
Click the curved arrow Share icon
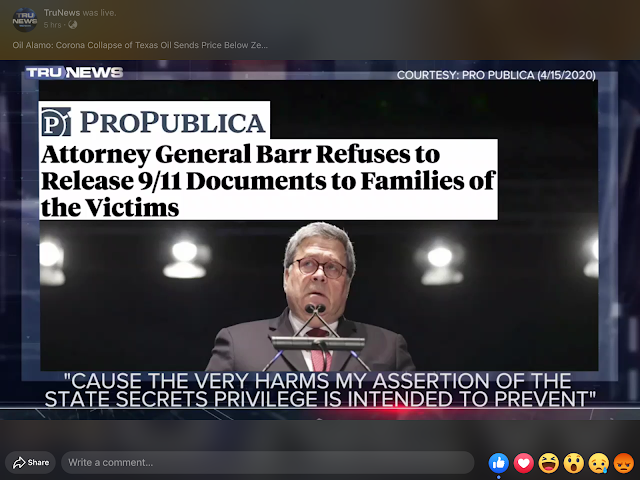pos(19,462)
